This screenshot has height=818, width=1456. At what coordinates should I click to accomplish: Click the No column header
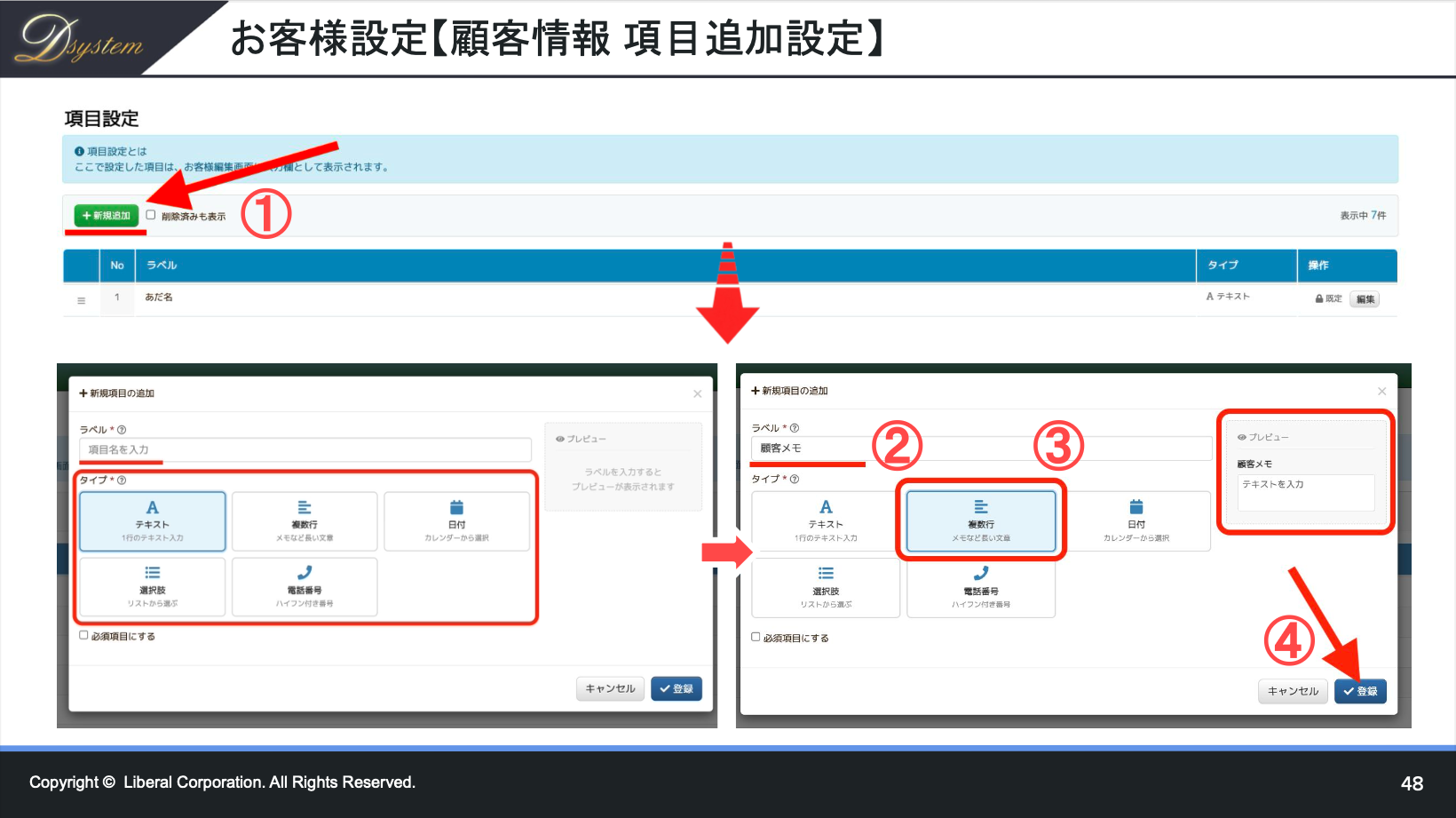click(x=117, y=266)
